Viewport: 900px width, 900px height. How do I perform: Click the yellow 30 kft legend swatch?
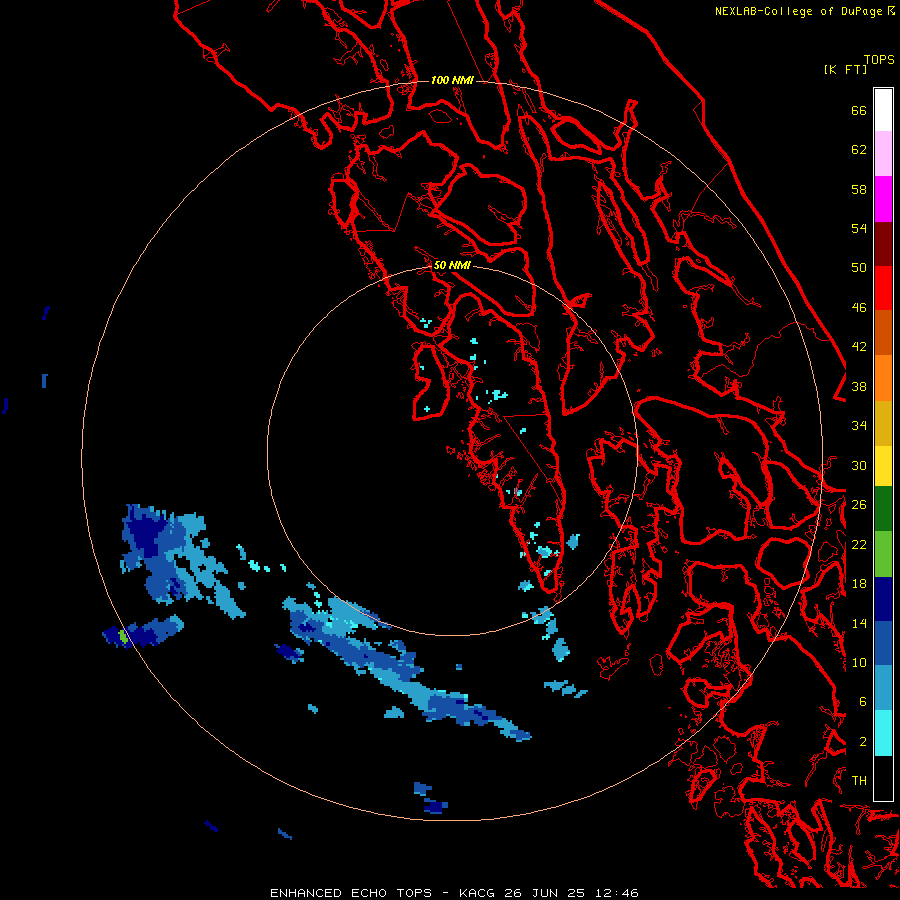click(x=883, y=466)
